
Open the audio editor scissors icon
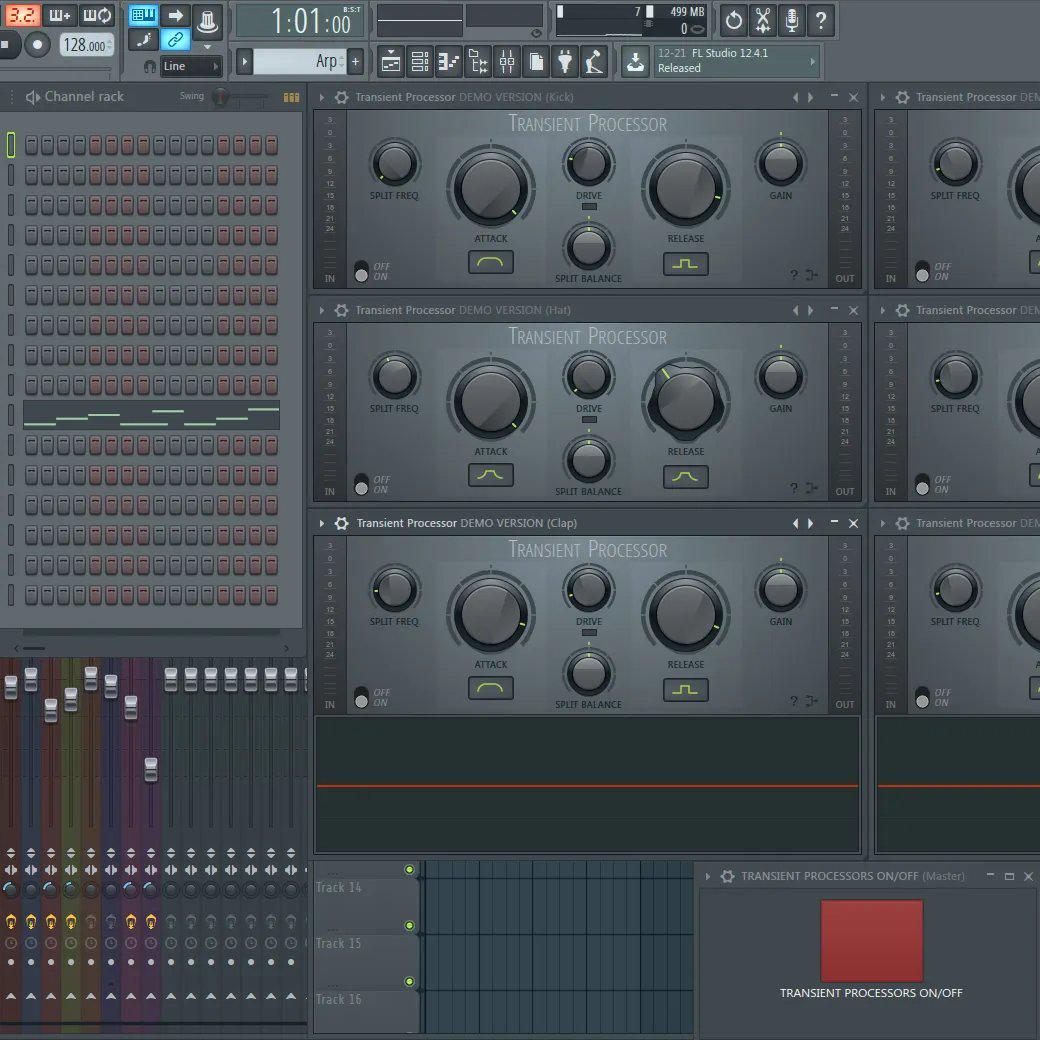tap(763, 21)
